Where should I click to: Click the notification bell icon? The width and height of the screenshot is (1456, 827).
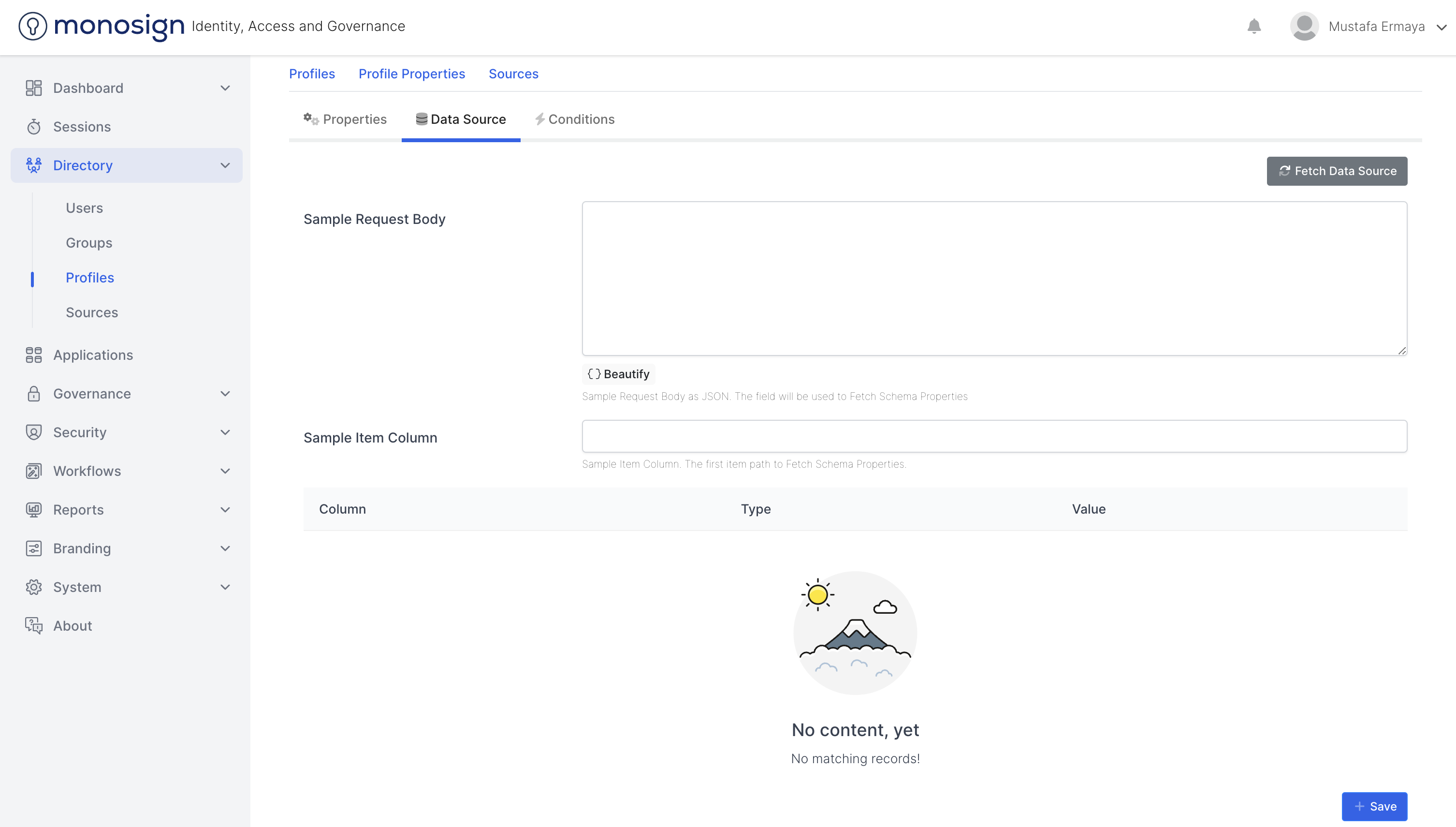[1254, 26]
